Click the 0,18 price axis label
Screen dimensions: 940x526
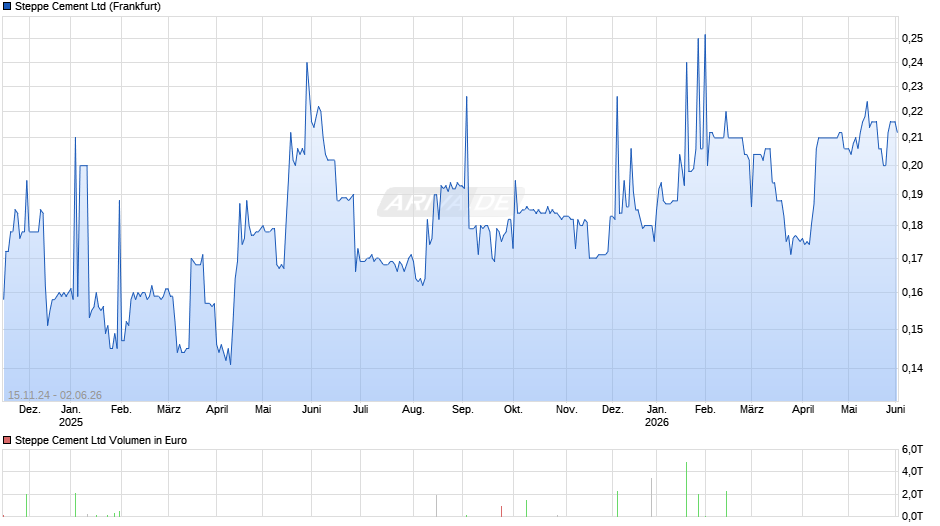coord(912,226)
